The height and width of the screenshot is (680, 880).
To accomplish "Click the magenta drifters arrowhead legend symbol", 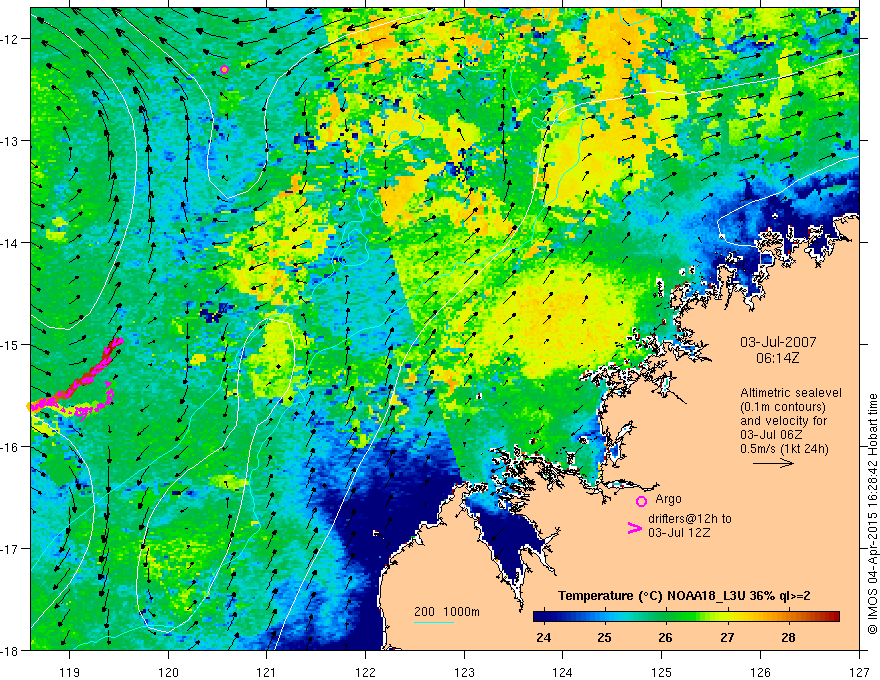I will (635, 528).
